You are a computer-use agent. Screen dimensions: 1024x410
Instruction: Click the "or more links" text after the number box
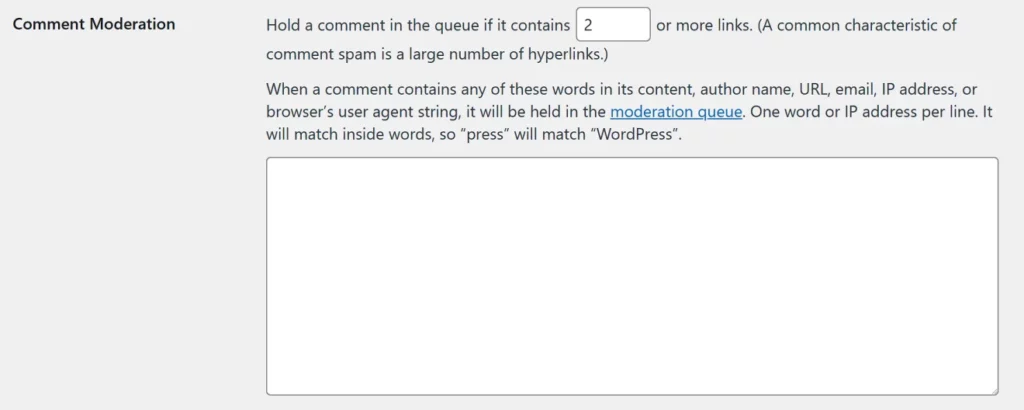pyautogui.click(x=703, y=25)
